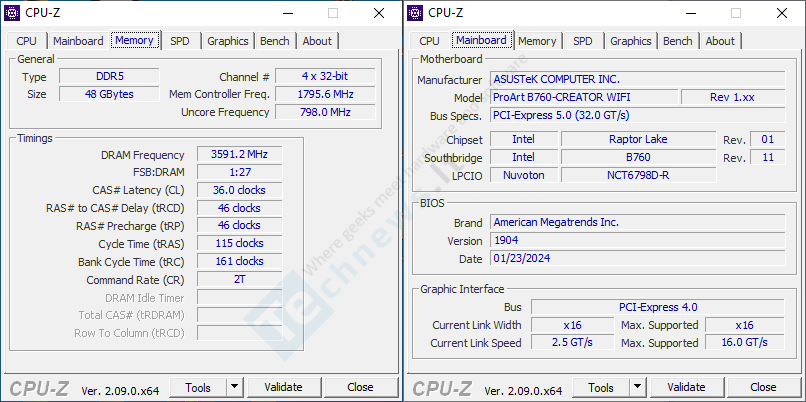
Task: Click CPU-Z app icon in left window title bar
Action: (12, 13)
